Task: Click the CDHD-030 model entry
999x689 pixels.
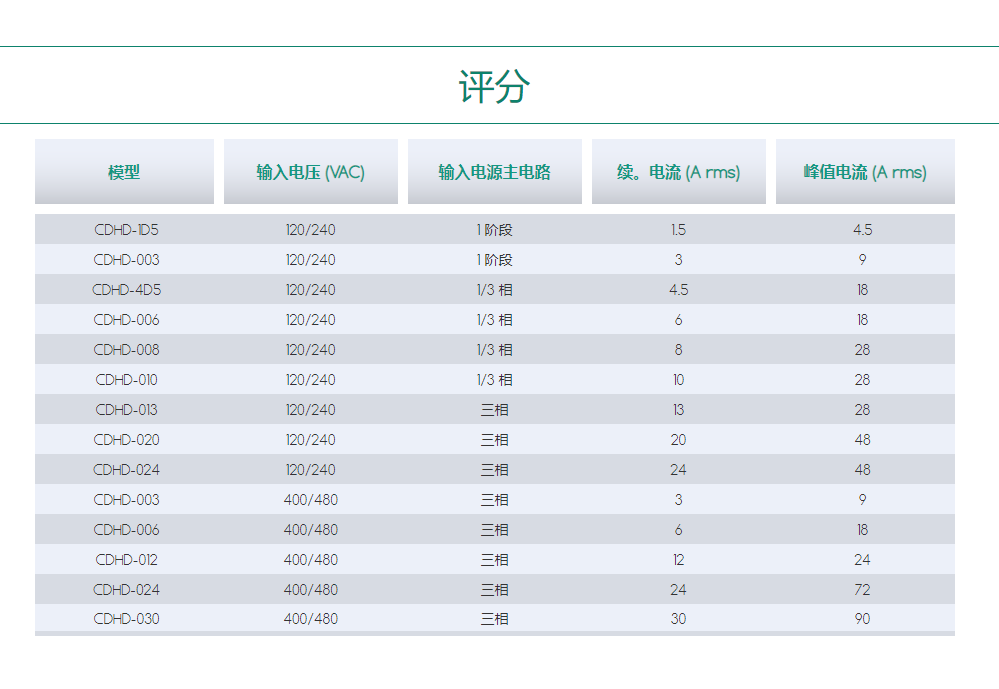Action: click(x=126, y=619)
